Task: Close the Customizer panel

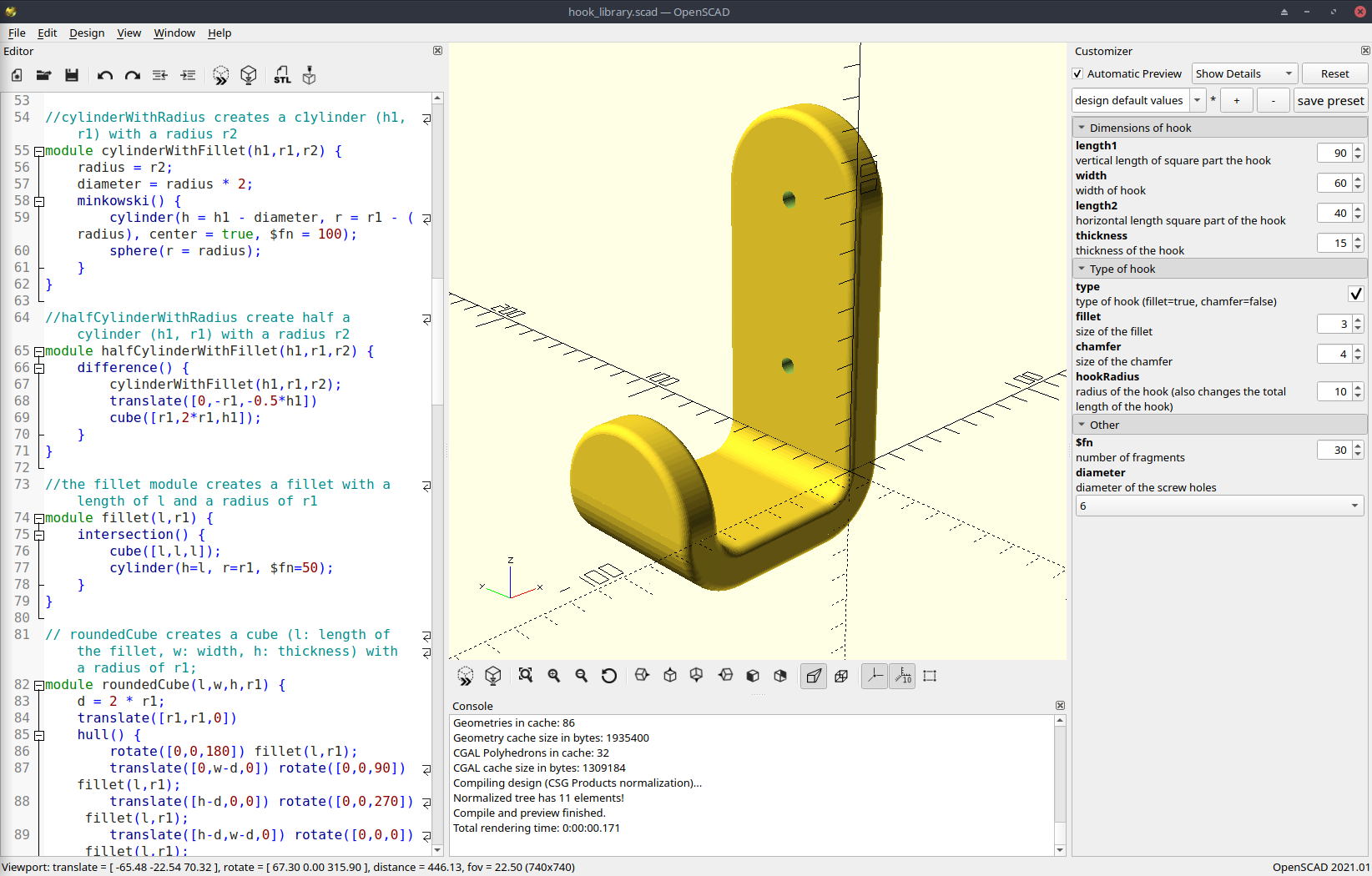Action: (x=1365, y=51)
